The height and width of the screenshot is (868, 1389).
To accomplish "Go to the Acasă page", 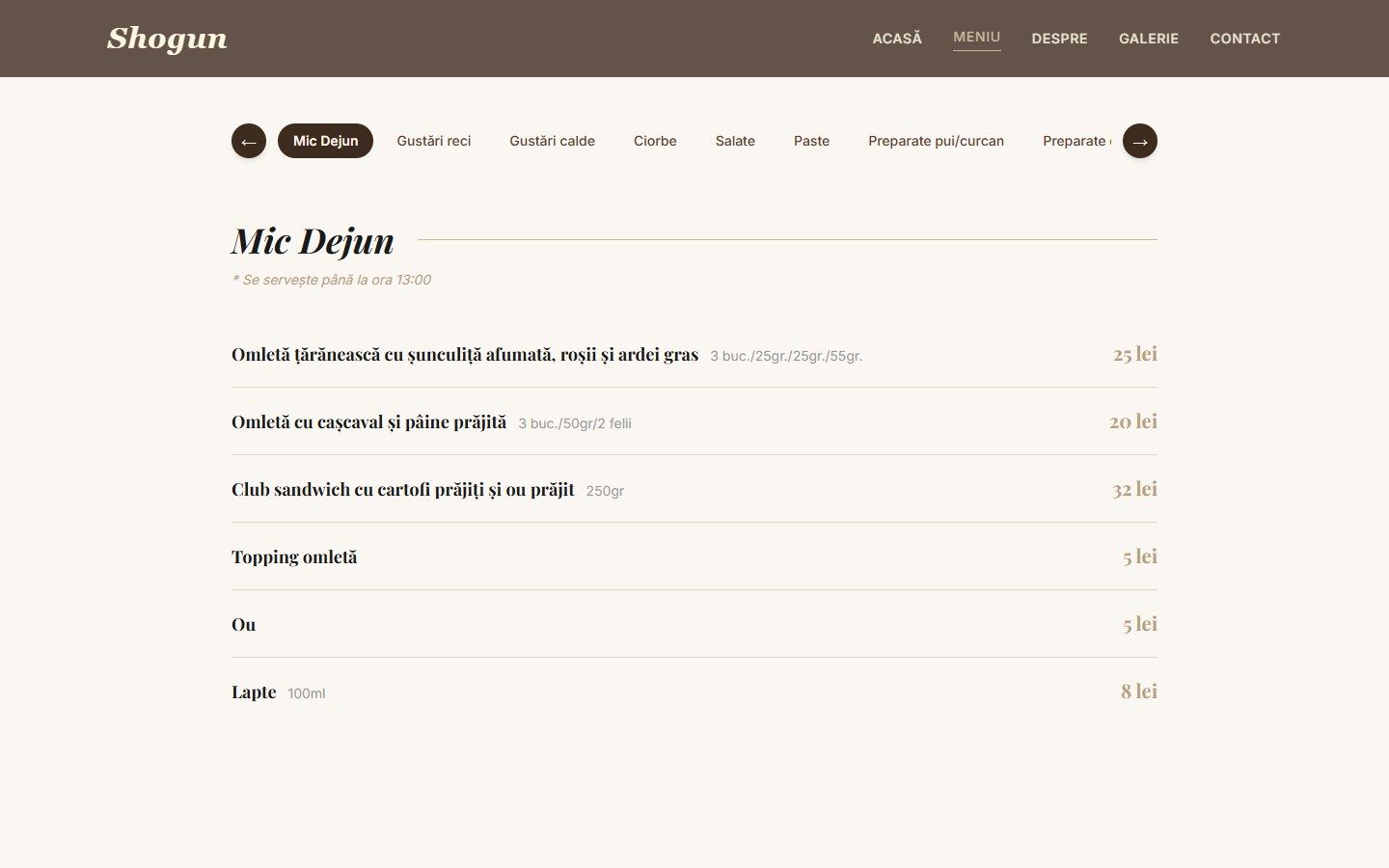I will 897,39.
